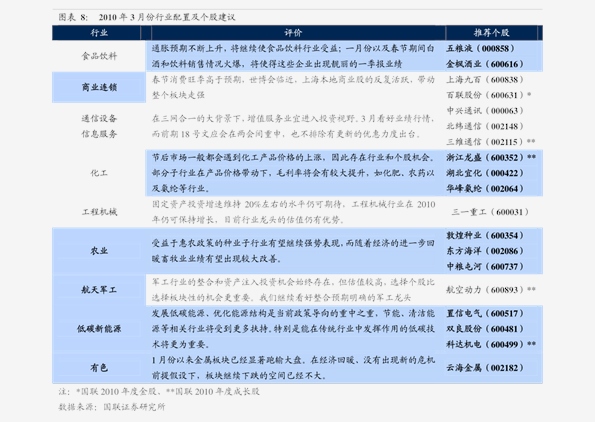The image size is (595, 422).
Task: Select the 通信设备 industry label
Action: tap(99, 118)
